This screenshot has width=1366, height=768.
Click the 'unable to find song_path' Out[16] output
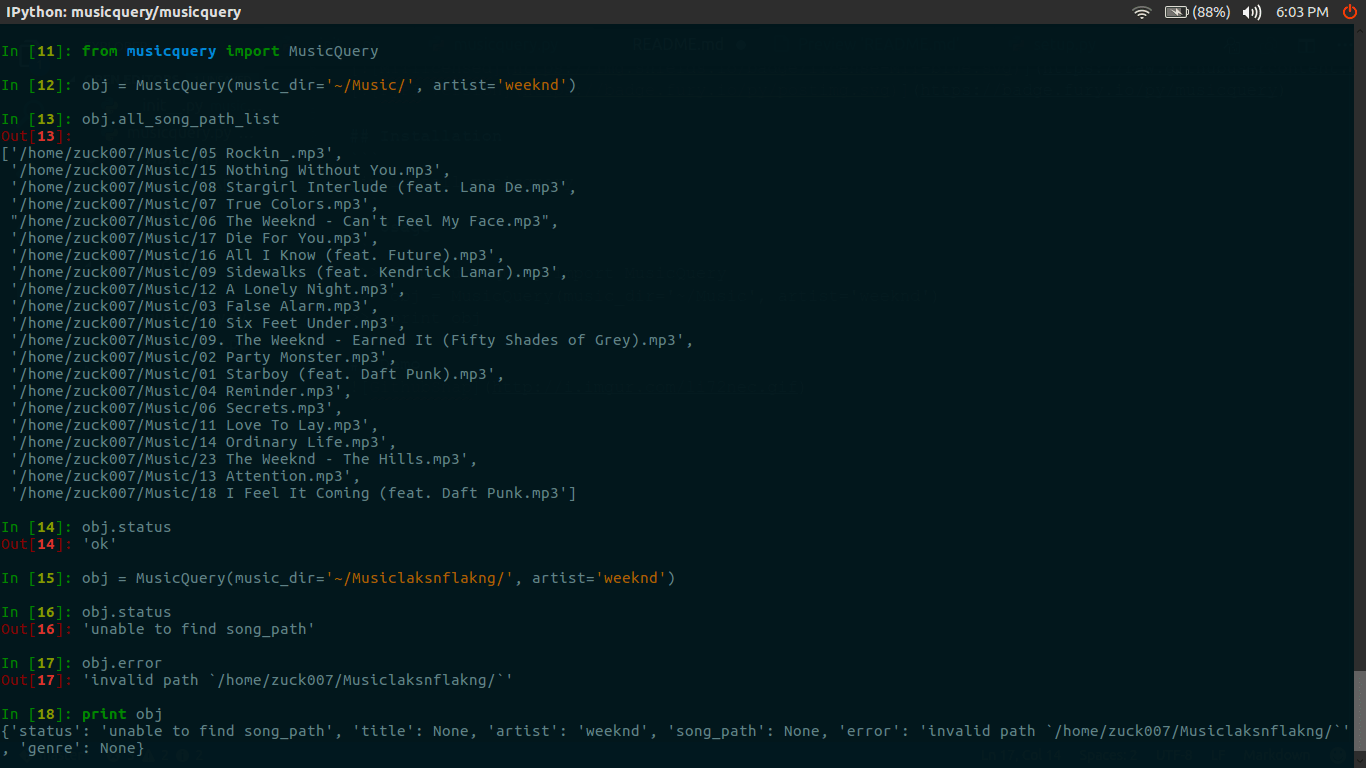coord(199,629)
